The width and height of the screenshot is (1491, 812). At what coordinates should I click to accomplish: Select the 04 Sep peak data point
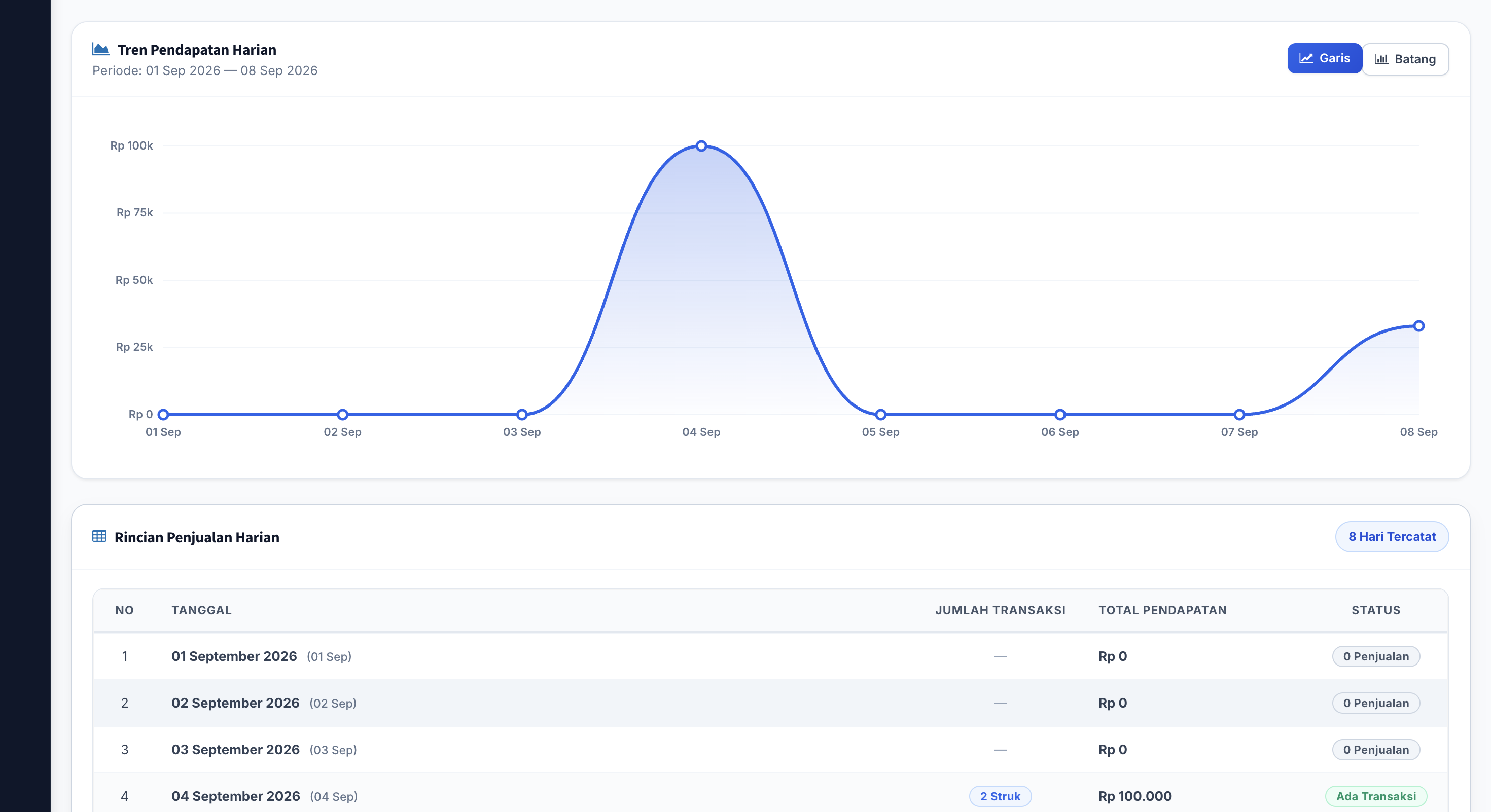point(701,146)
